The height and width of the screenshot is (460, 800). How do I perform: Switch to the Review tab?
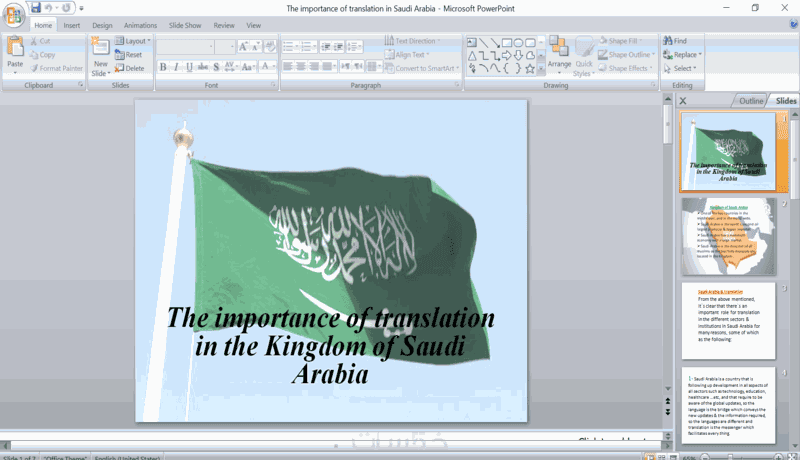(x=224, y=25)
